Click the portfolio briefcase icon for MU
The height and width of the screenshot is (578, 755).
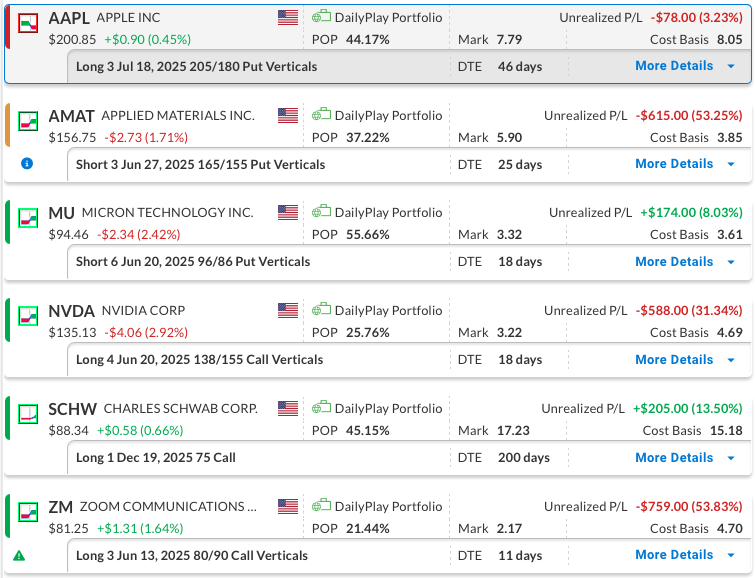321,211
